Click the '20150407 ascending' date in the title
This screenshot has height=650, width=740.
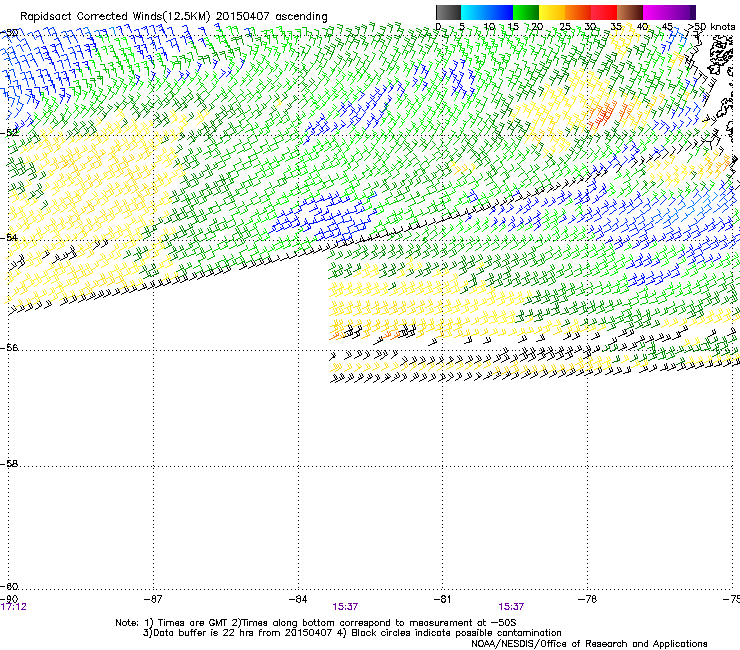(x=271, y=17)
